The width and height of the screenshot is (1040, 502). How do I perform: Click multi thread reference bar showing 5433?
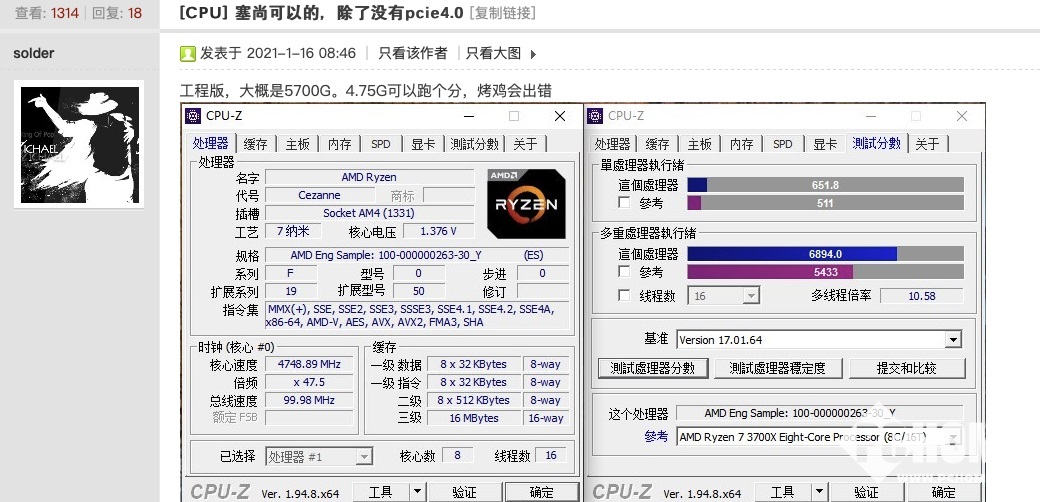pos(825,272)
